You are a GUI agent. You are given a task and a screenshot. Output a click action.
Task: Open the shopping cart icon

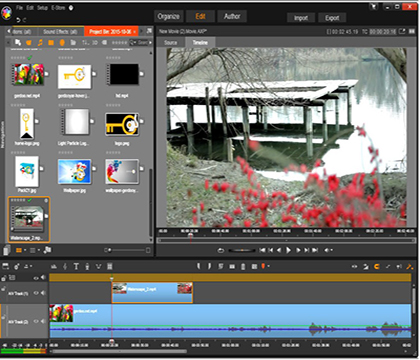coord(375,6)
